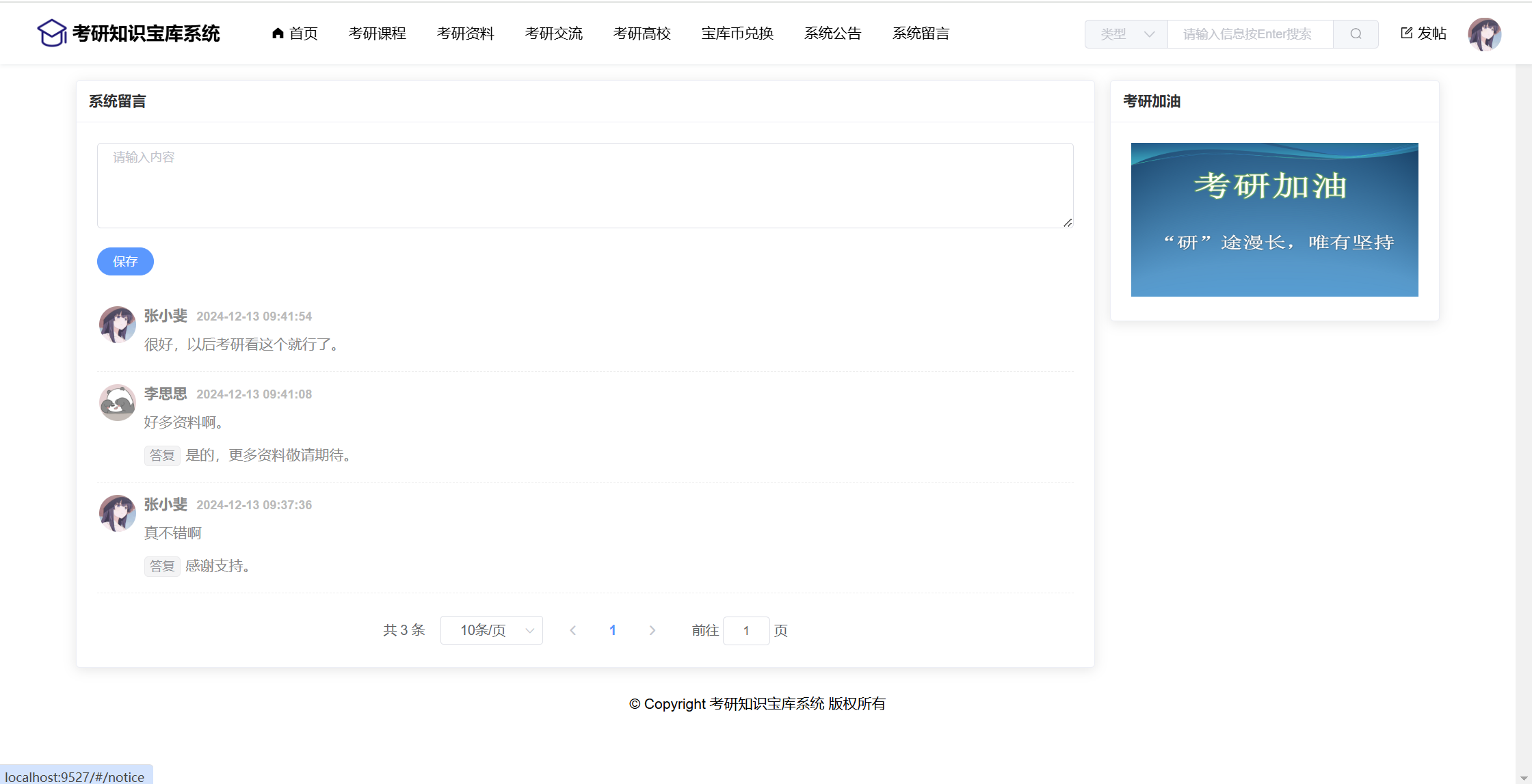
Task: Click the 发帖 edit pencil icon
Action: click(1406, 33)
